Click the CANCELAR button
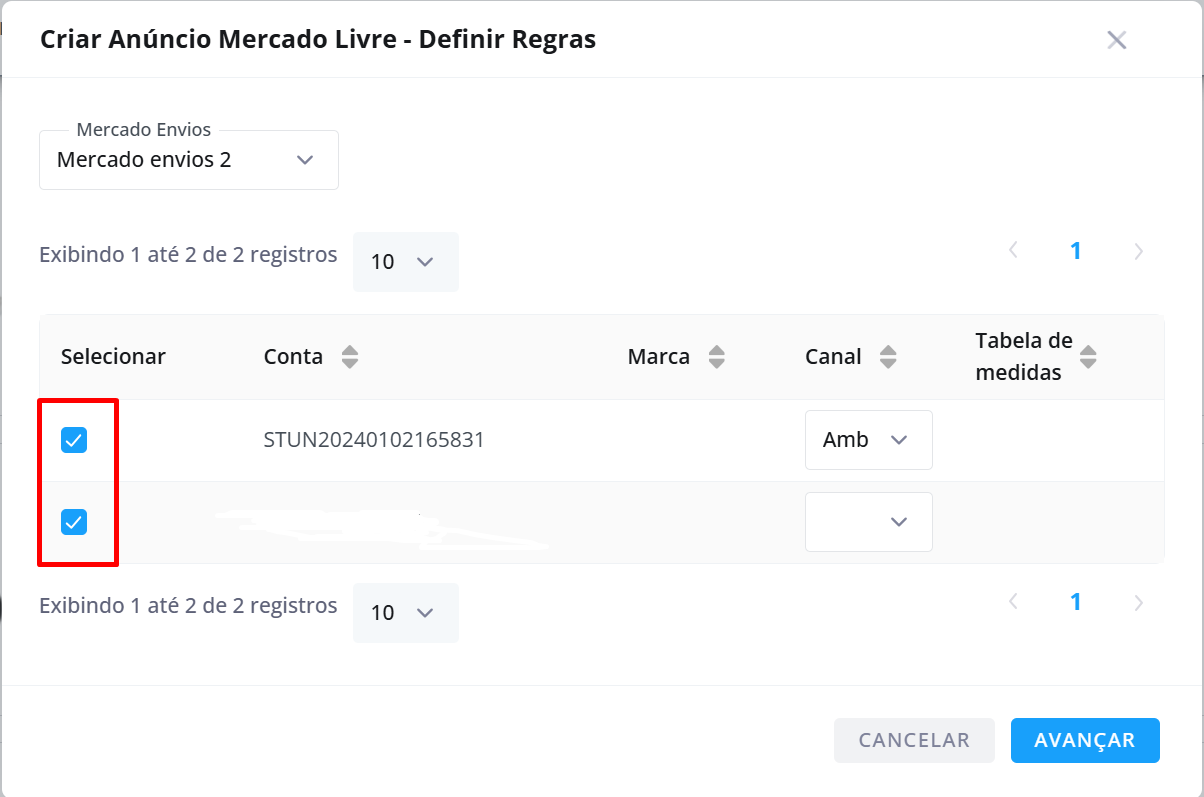Screen dimensions: 1204x797 click(x=915, y=740)
